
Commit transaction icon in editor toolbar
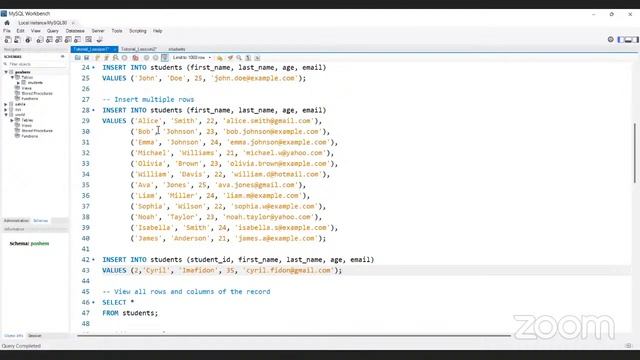[147, 58]
